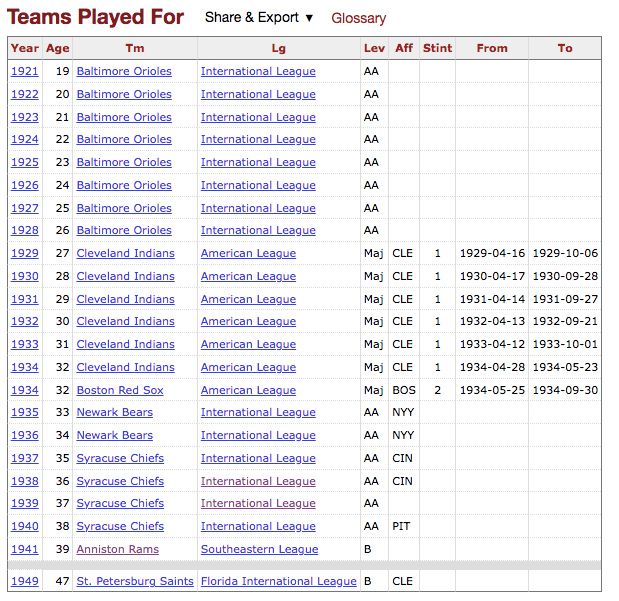Sort table by Year column header
619x601 pixels.
pos(25,48)
